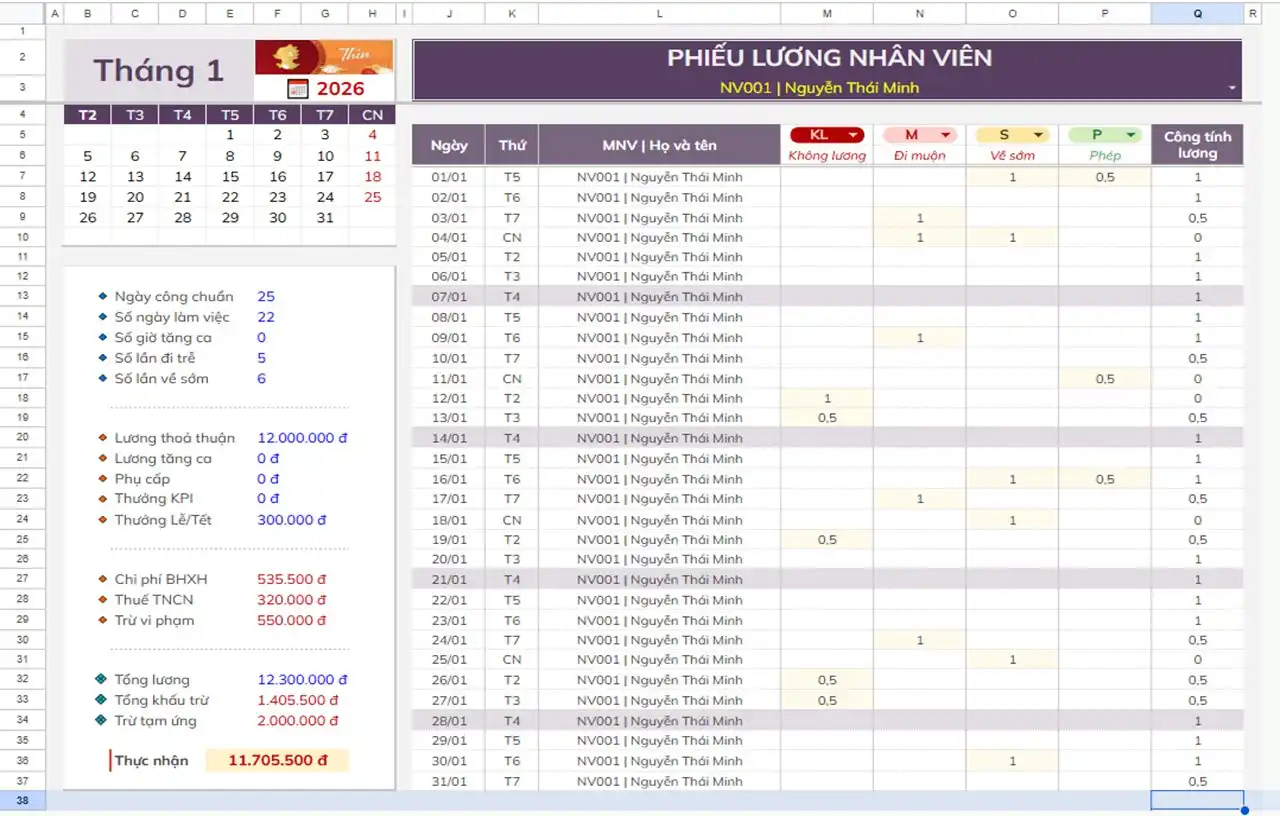Image resolution: width=1280 pixels, height=816 pixels.
Task: Select the Đi muộn cell for 09/01
Action: 919,338
